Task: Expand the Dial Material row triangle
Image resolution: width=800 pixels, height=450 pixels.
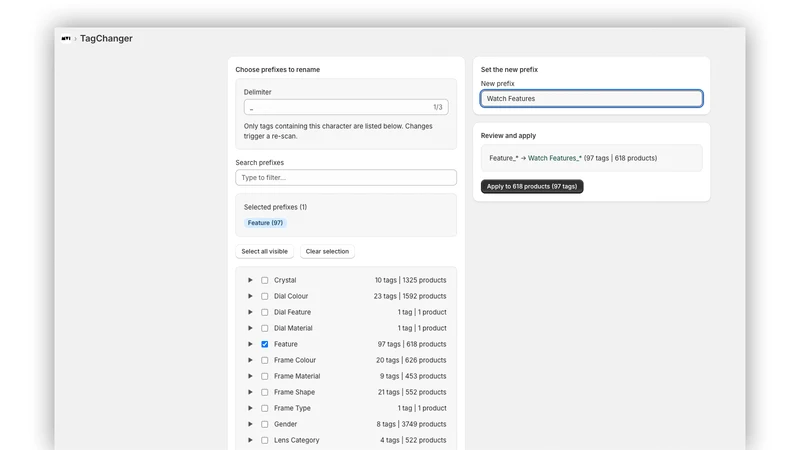Action: coord(250,328)
